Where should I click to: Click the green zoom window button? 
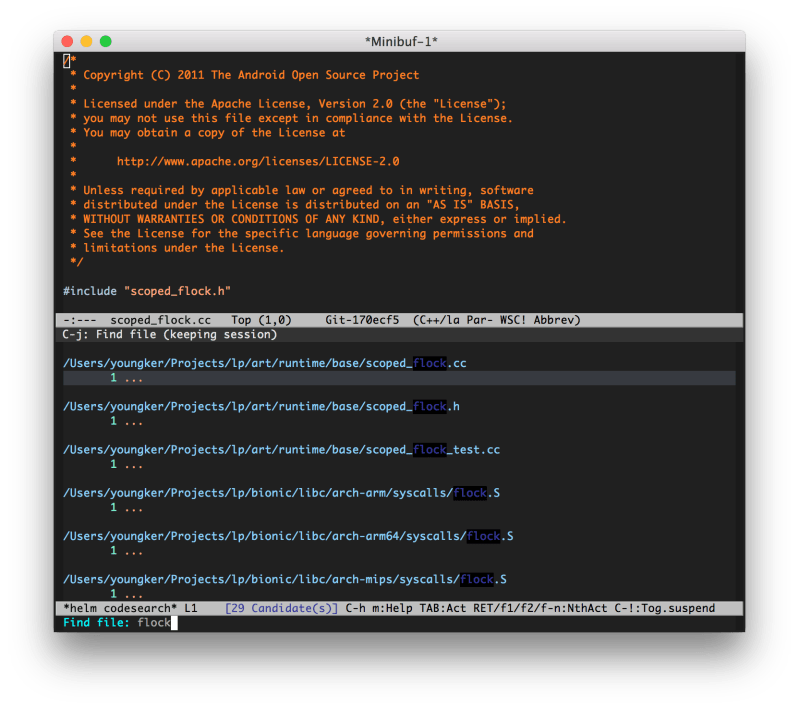105,41
